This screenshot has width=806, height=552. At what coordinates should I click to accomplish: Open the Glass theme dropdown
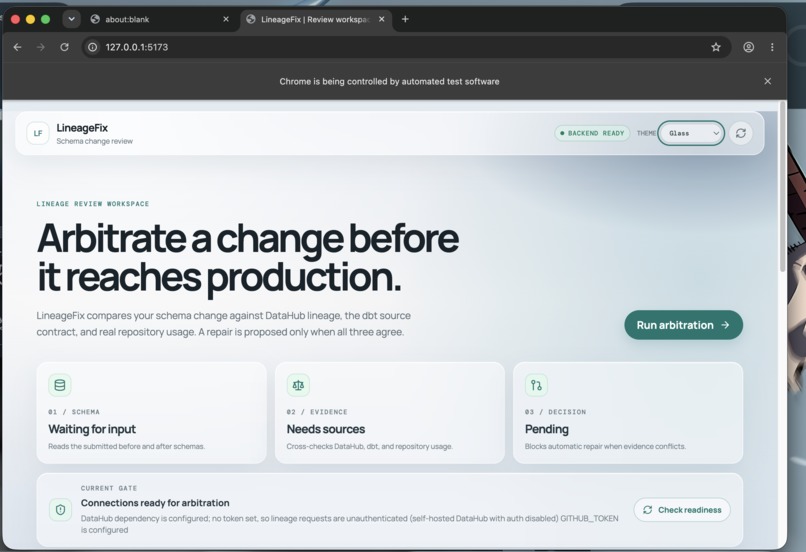pyautogui.click(x=691, y=133)
